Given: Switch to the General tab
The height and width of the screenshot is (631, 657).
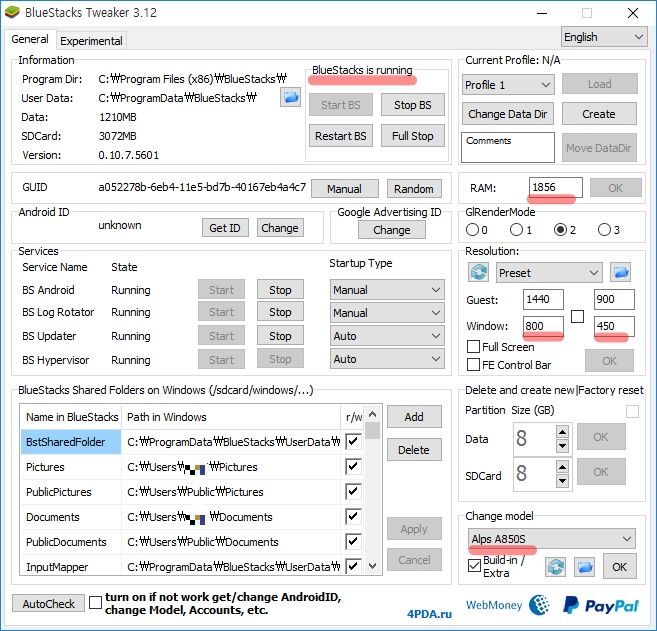Looking at the screenshot, I should 30,39.
